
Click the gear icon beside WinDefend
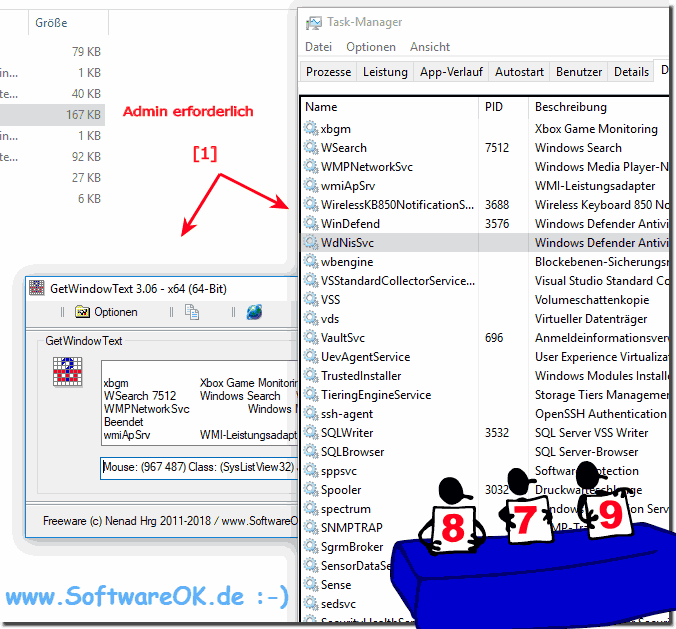[x=311, y=223]
